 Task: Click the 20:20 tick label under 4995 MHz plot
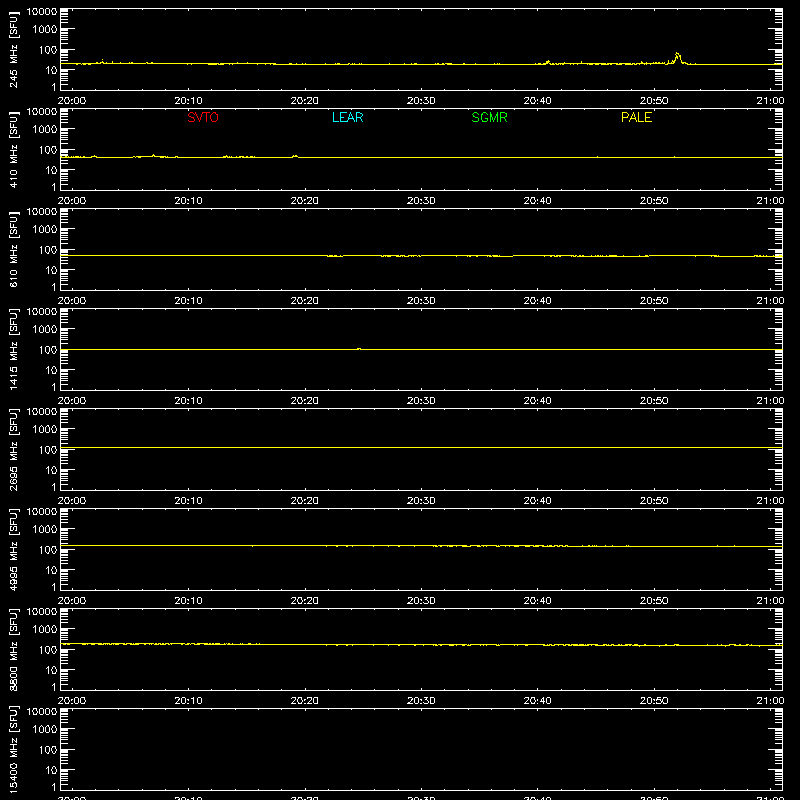[x=305, y=601]
